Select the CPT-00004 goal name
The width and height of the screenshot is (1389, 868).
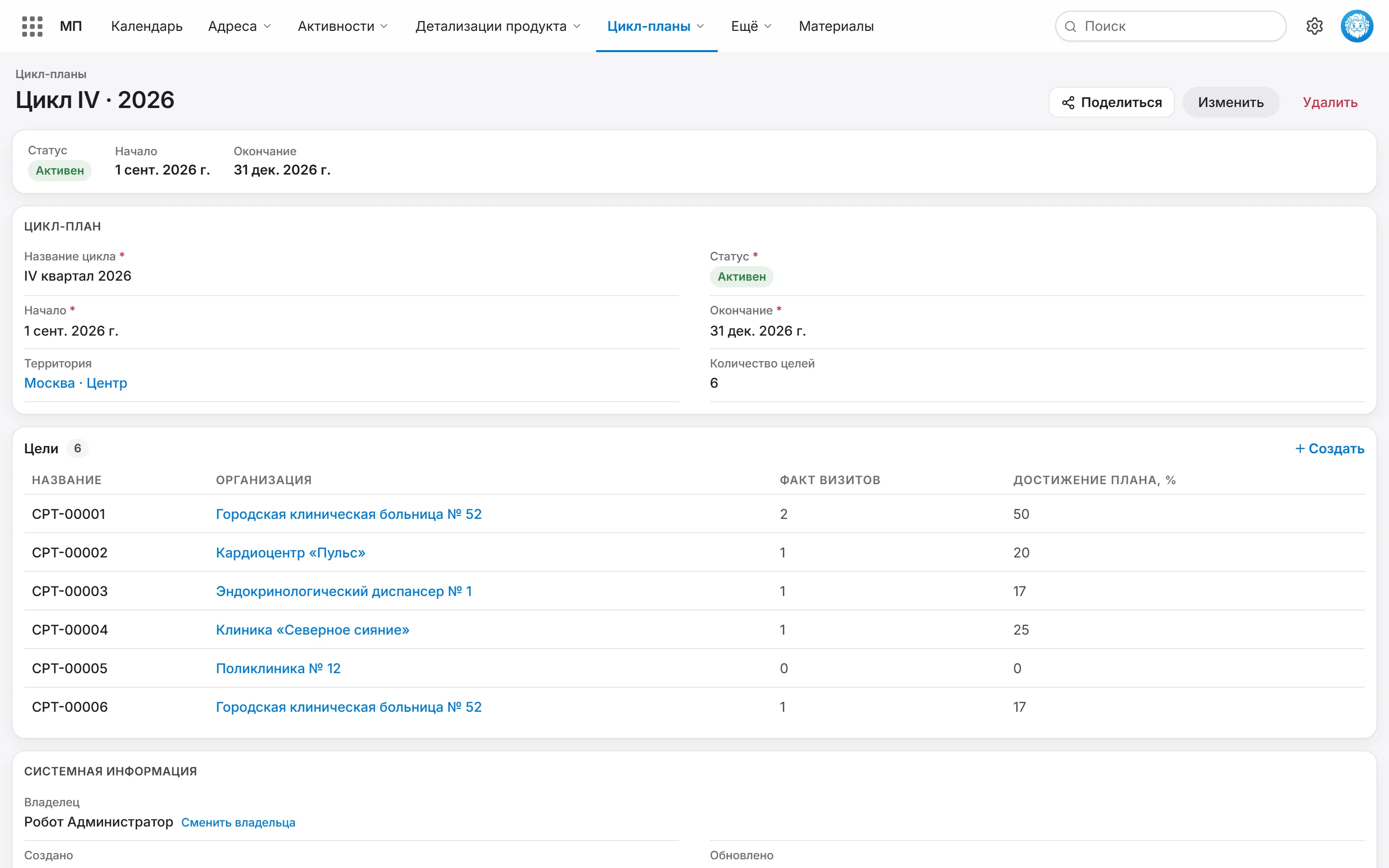tap(69, 630)
